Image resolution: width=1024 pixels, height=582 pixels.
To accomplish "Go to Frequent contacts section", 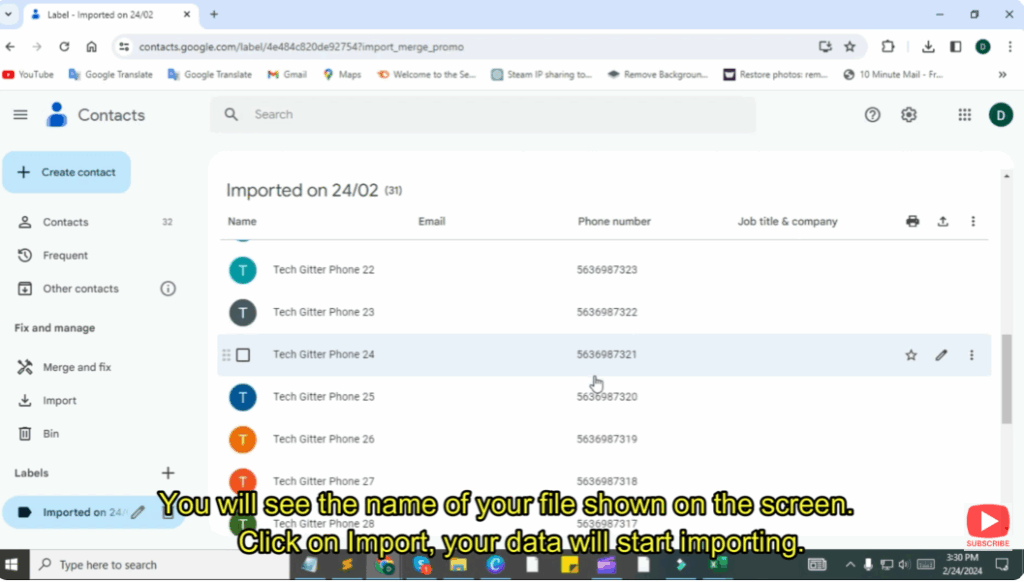I will (x=65, y=256).
